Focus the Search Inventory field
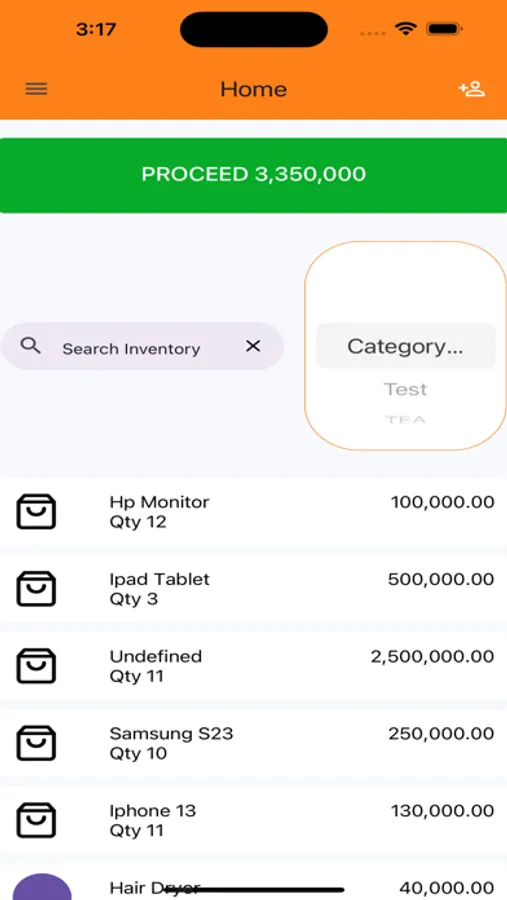Viewport: 507px width, 900px height. click(142, 346)
